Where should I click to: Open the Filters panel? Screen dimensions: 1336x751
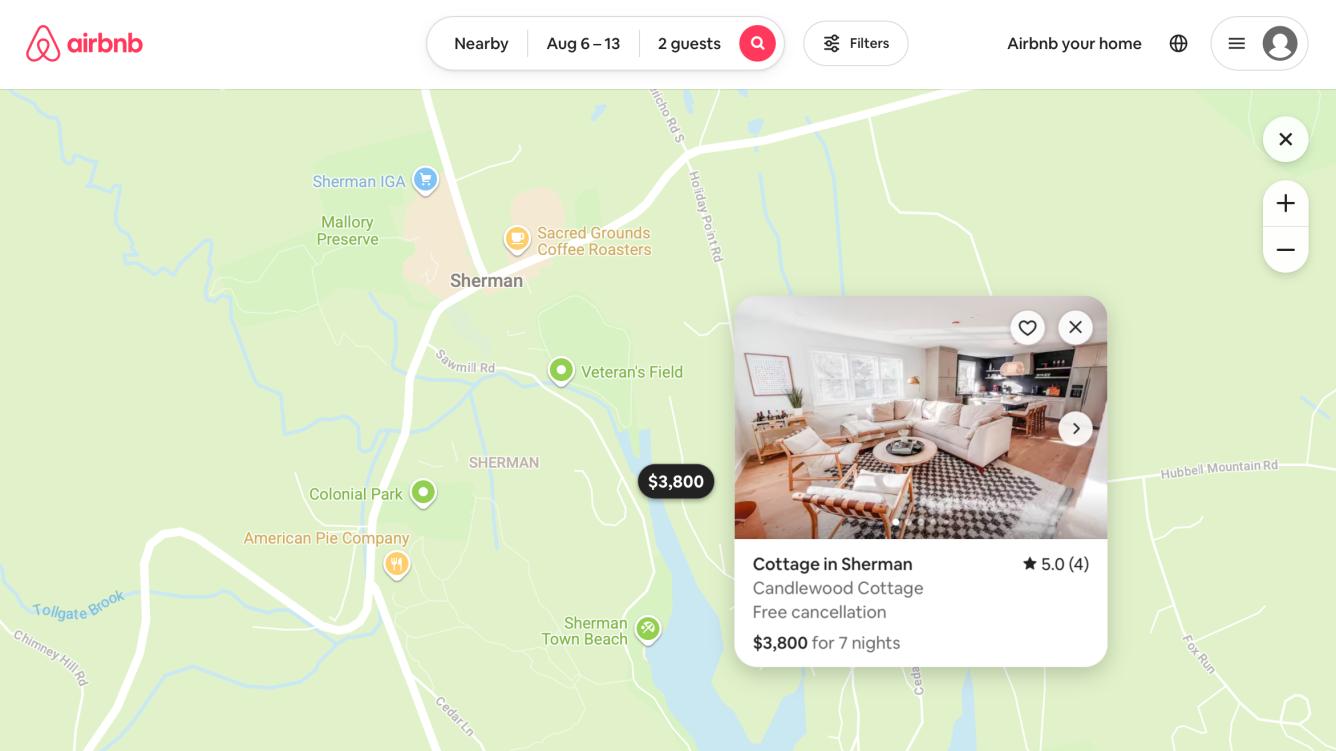point(856,43)
